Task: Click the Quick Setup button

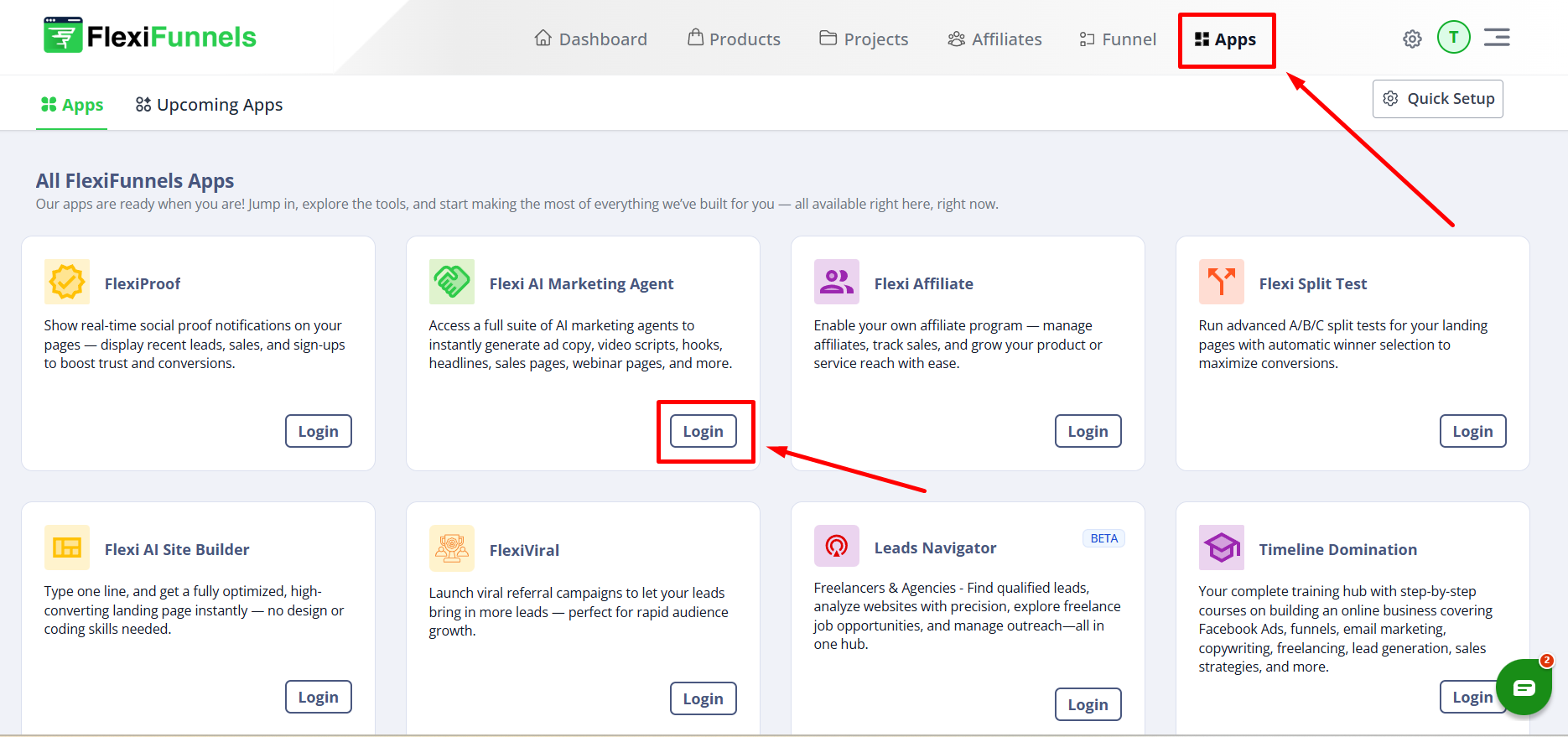Action: click(1438, 99)
